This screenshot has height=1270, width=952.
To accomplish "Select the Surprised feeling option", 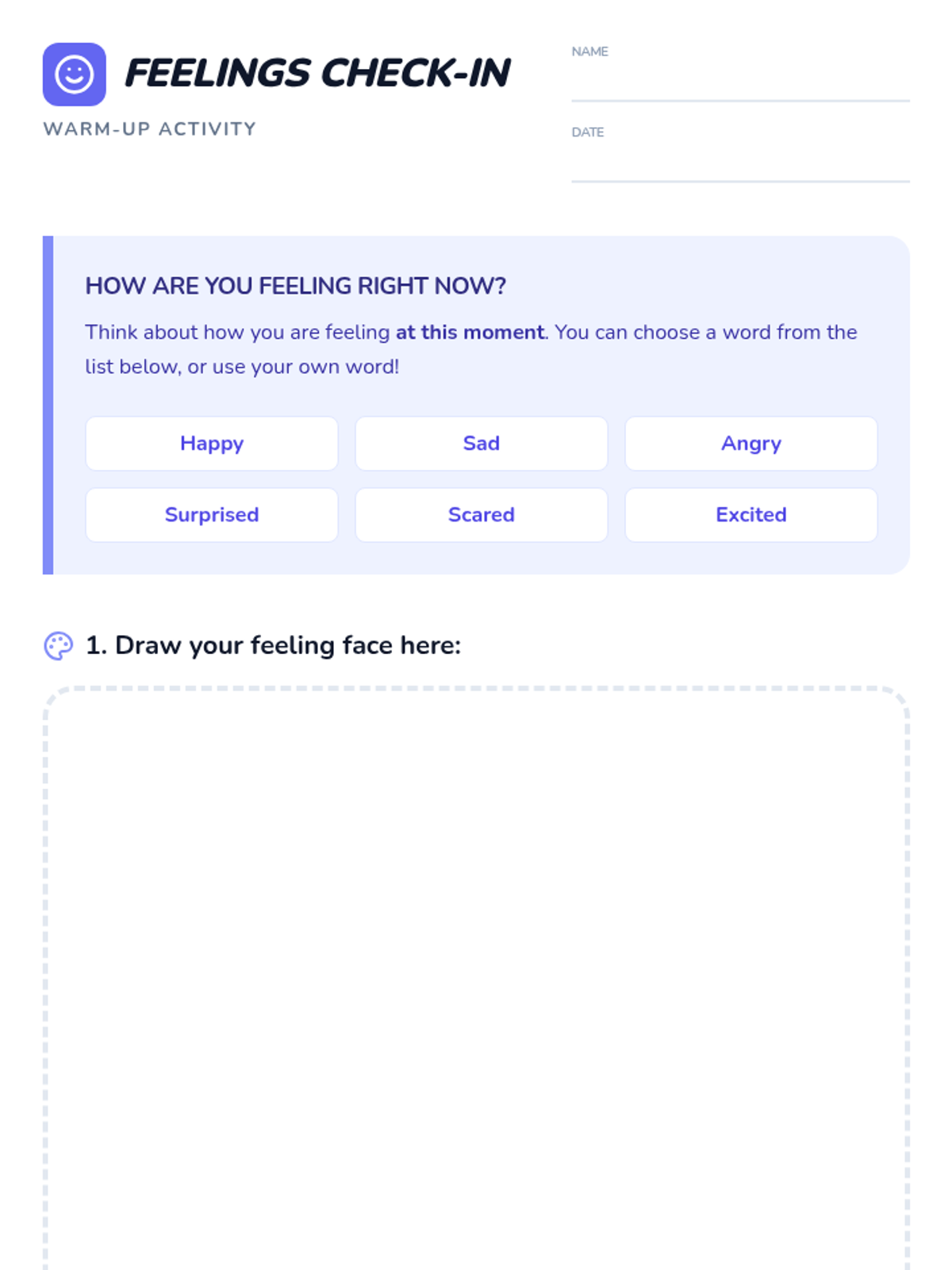I will click(212, 515).
